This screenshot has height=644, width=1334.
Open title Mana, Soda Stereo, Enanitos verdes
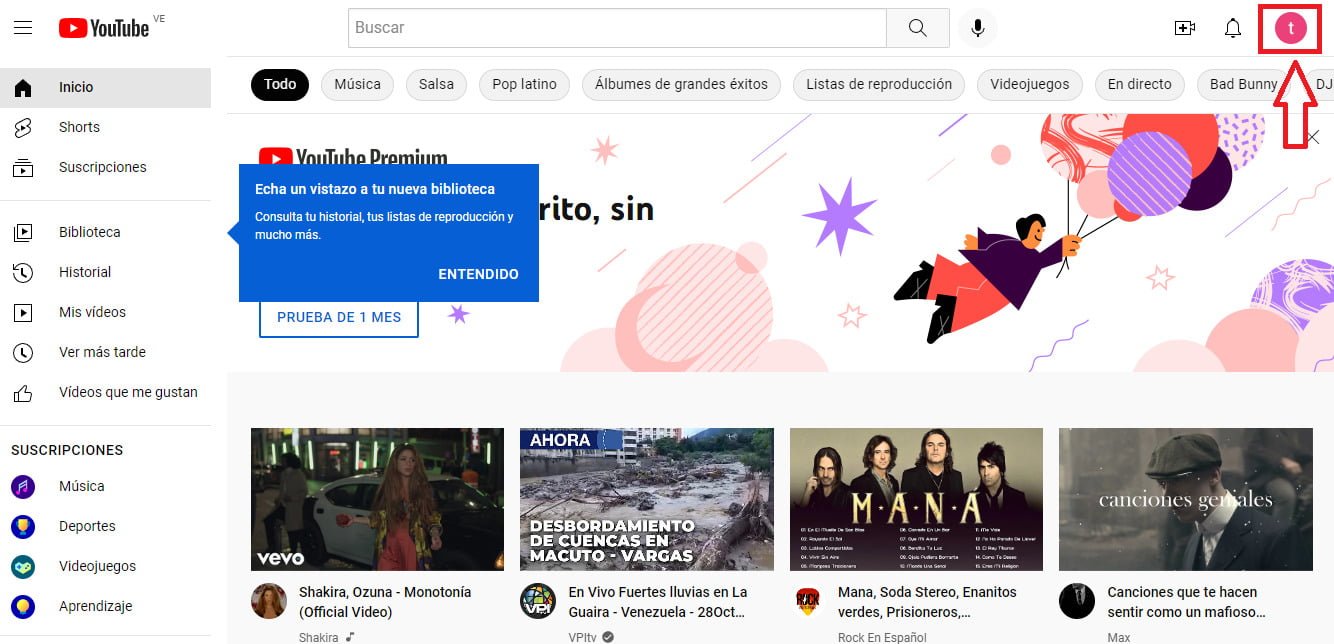click(927, 602)
